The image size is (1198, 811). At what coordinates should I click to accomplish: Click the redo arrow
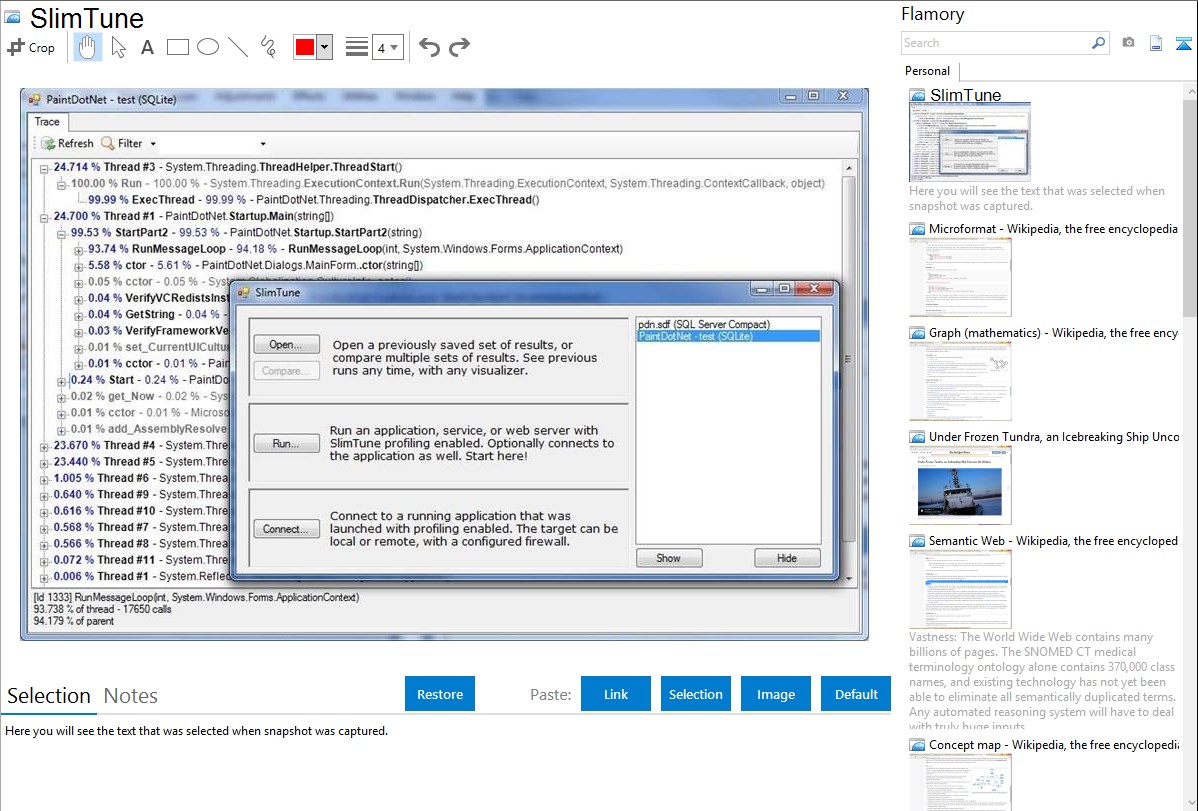tap(459, 47)
